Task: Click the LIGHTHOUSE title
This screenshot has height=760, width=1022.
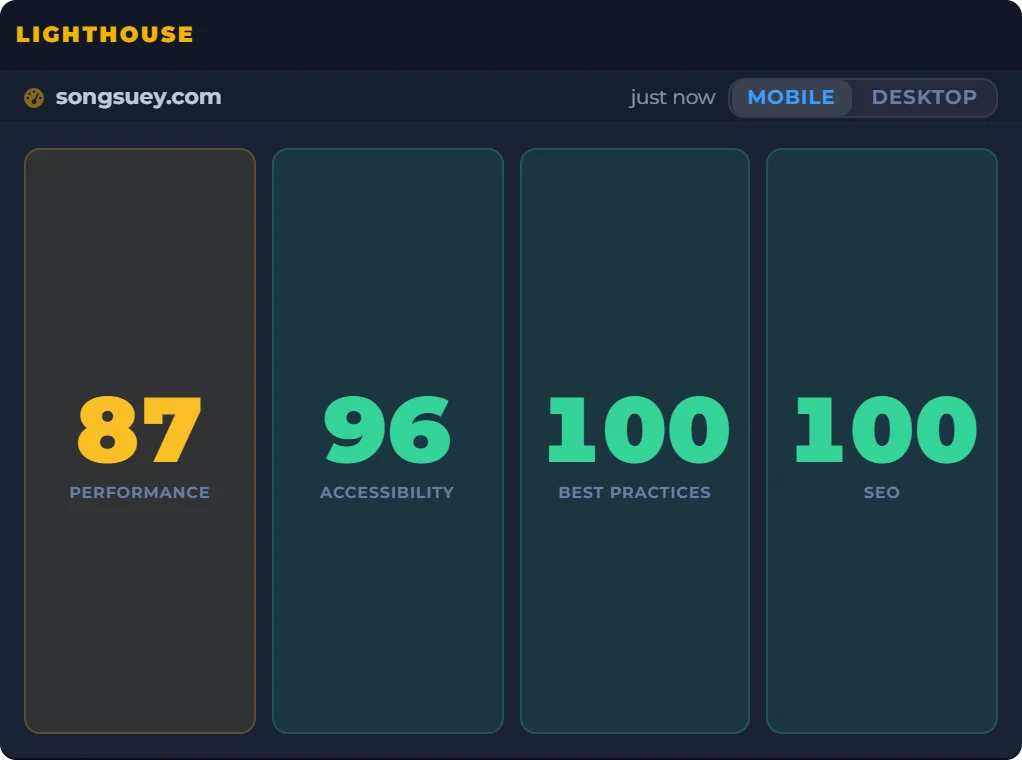Action: click(x=105, y=35)
